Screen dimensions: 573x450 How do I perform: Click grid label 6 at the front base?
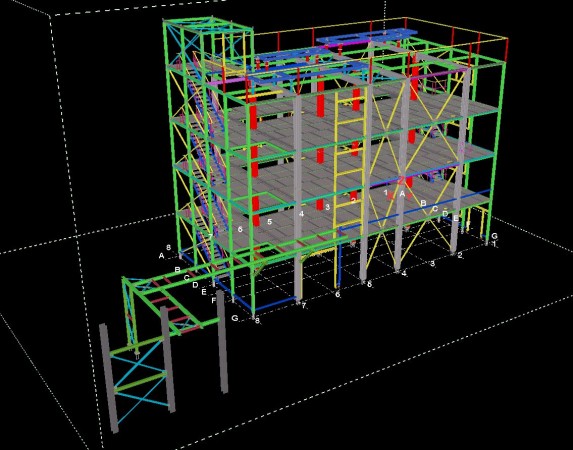pos(337,294)
